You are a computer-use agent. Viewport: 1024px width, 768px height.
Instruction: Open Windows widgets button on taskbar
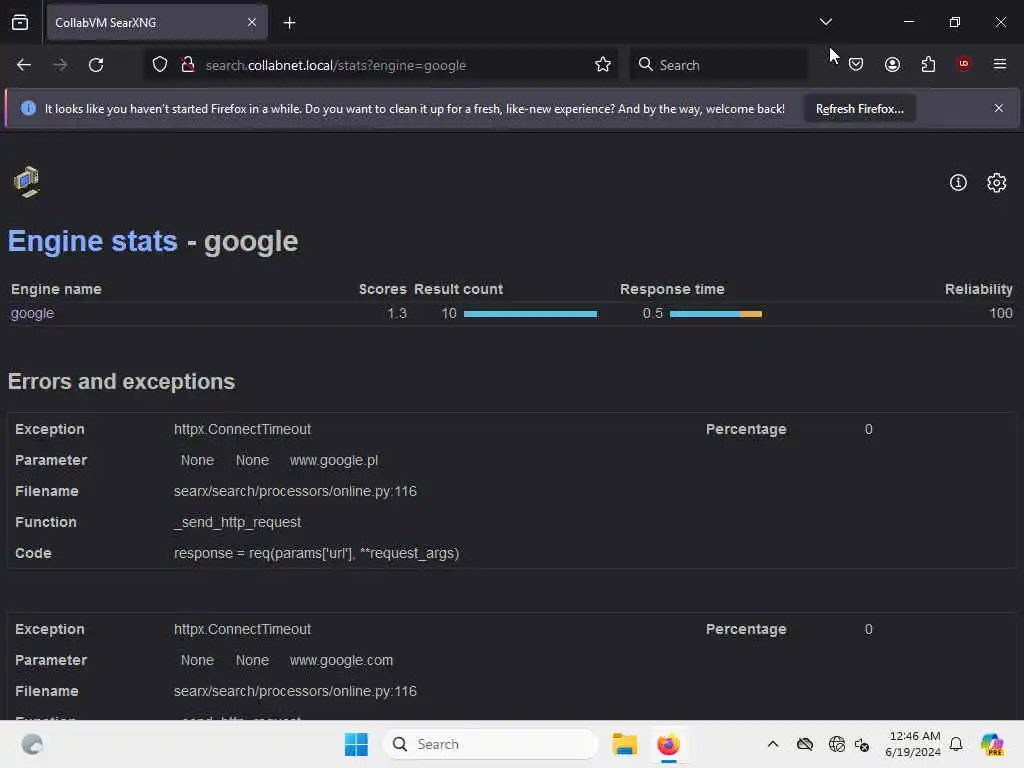(32, 744)
